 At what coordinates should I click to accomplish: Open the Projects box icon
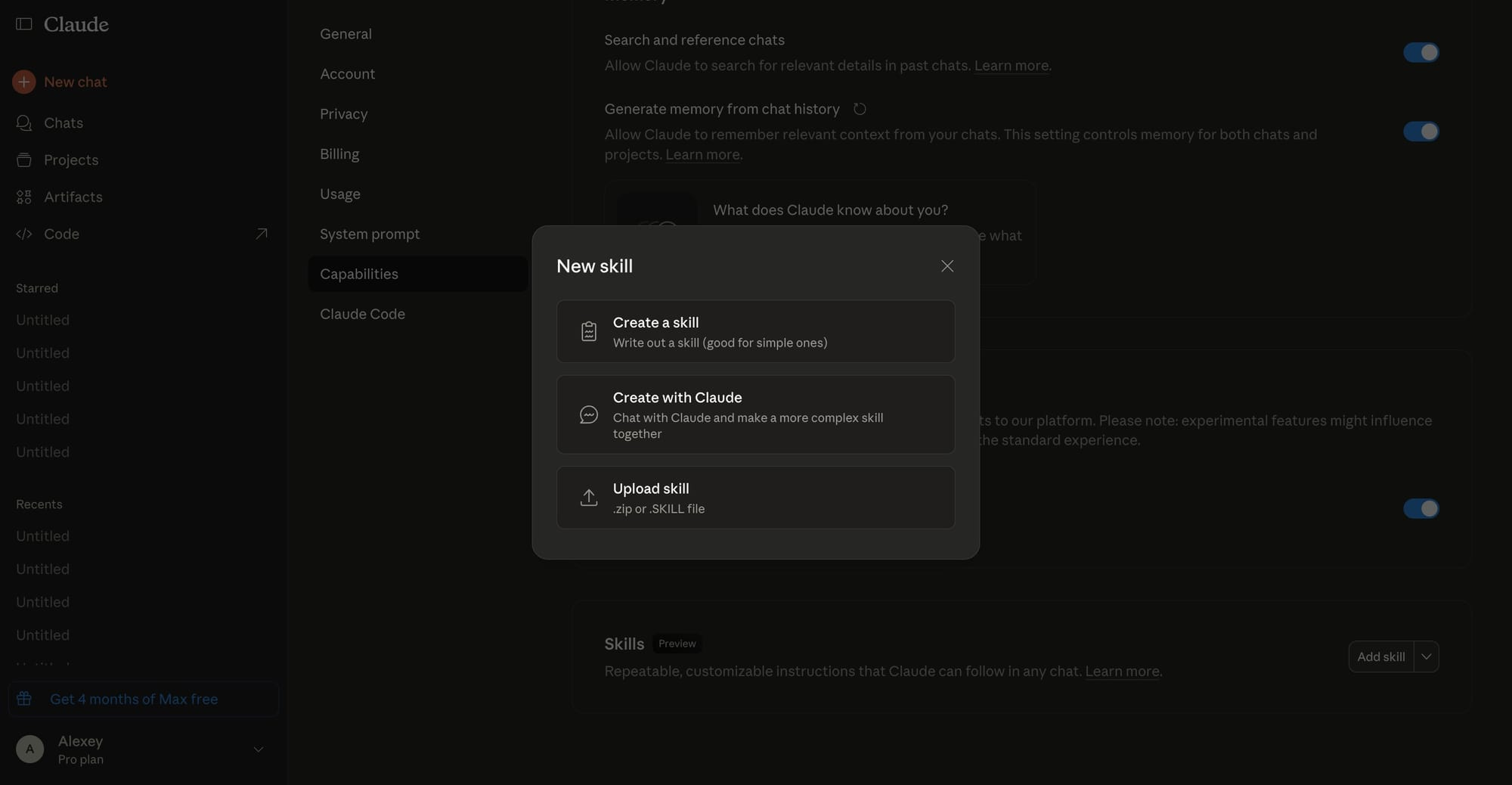[24, 160]
